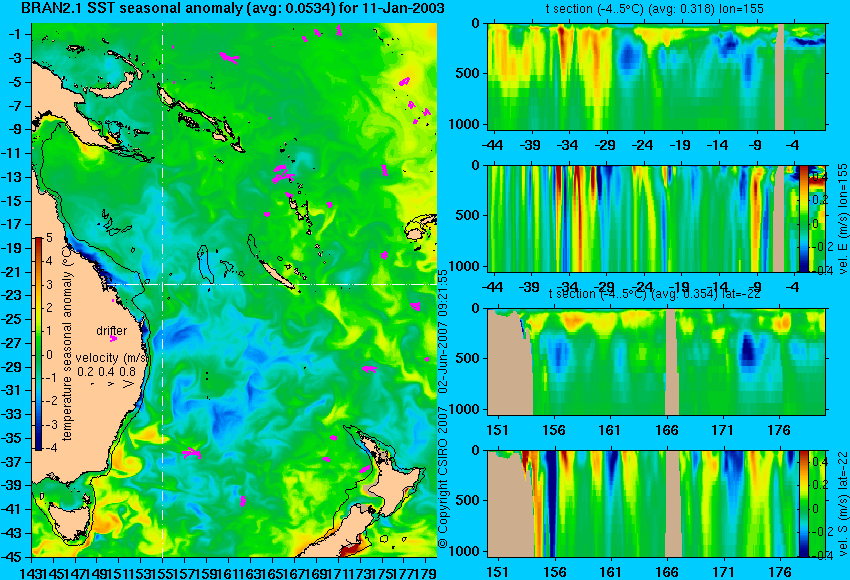850x580 pixels.
Task: Click '0.4' tick on the vel. S colorbar
Action: [x=819, y=461]
